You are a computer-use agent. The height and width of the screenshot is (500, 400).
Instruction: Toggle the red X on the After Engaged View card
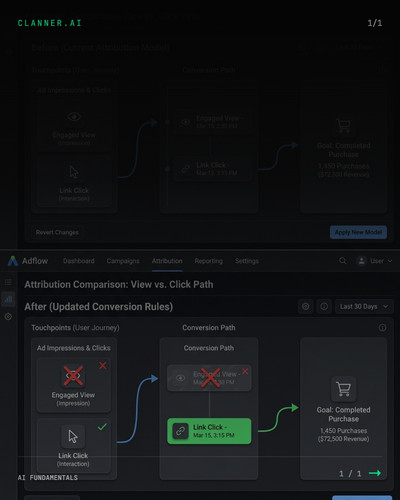103,366
